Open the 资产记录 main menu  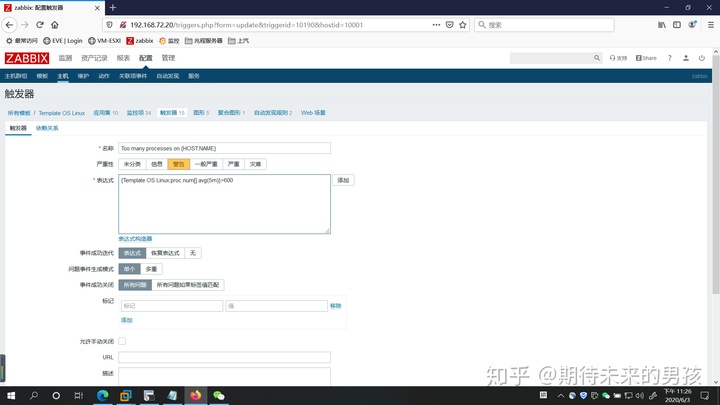tap(94, 58)
